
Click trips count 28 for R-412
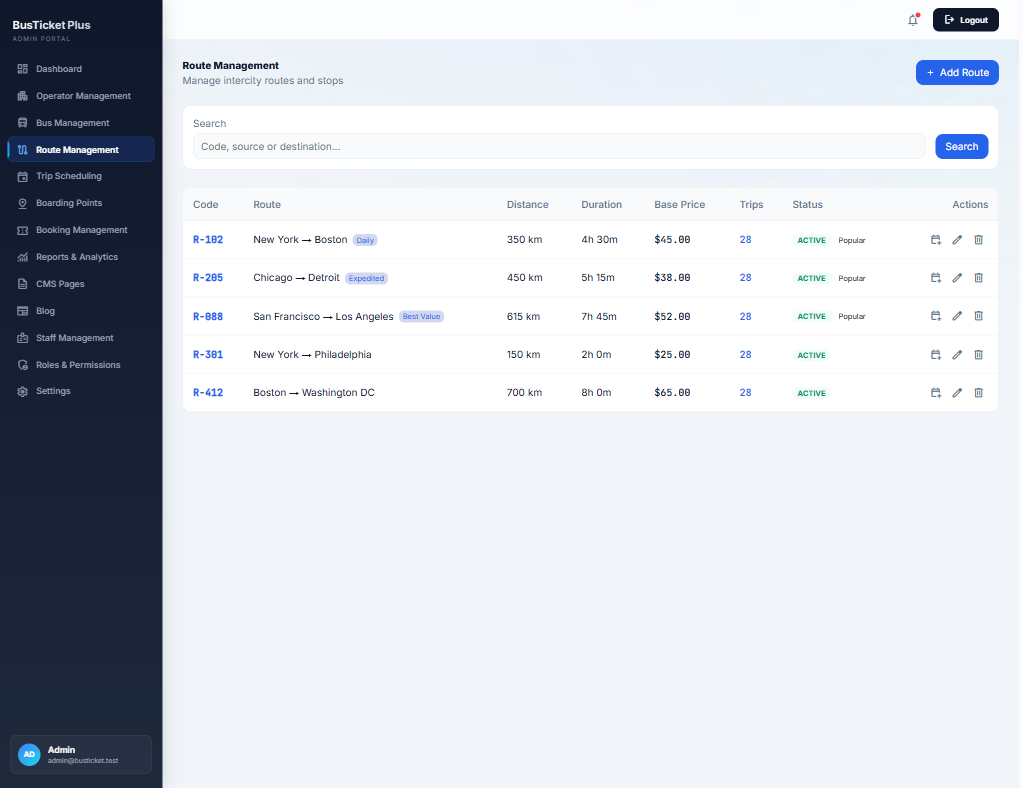point(745,392)
